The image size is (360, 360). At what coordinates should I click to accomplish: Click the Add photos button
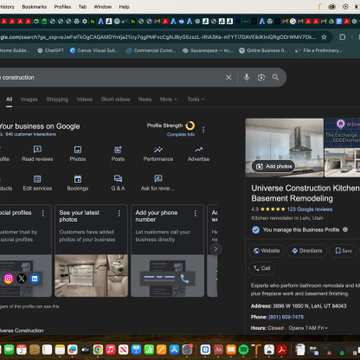click(x=273, y=166)
